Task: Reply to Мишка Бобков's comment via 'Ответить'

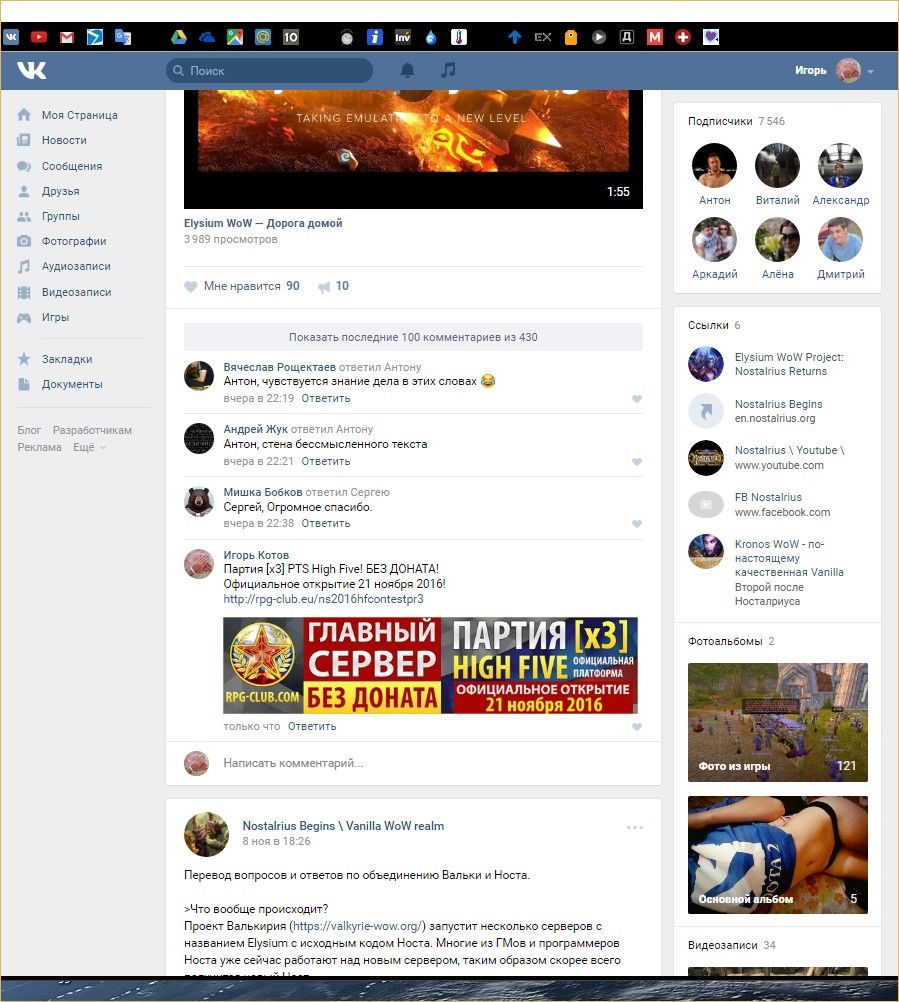Action: click(326, 523)
